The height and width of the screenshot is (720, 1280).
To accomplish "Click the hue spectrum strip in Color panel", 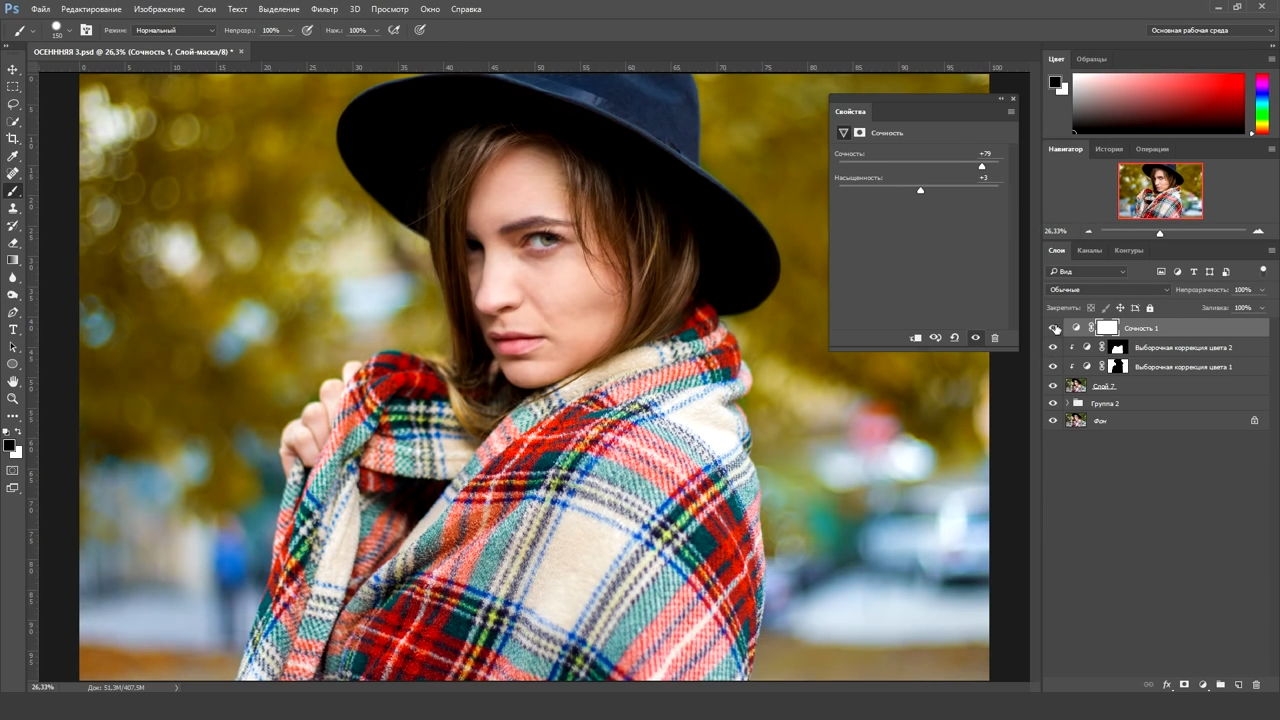I will (x=1261, y=103).
